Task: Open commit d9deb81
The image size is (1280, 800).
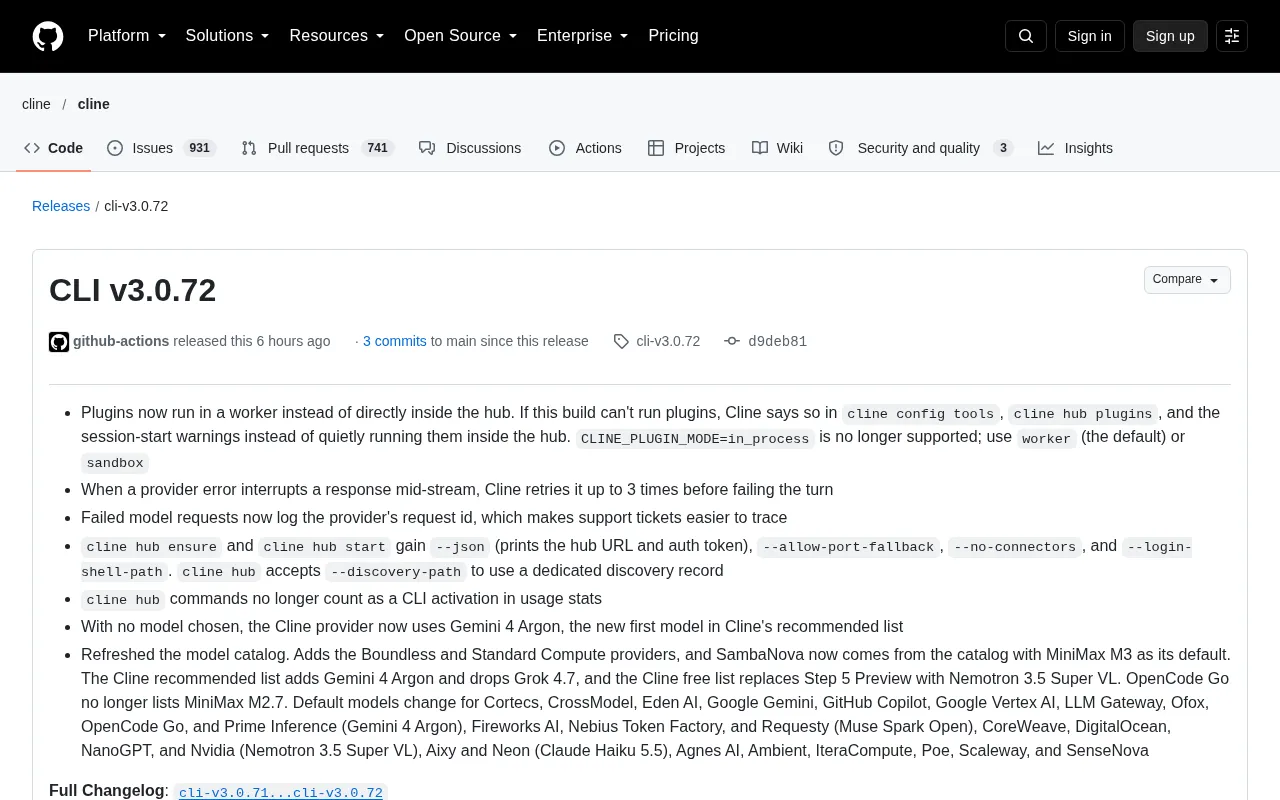Action: (777, 341)
